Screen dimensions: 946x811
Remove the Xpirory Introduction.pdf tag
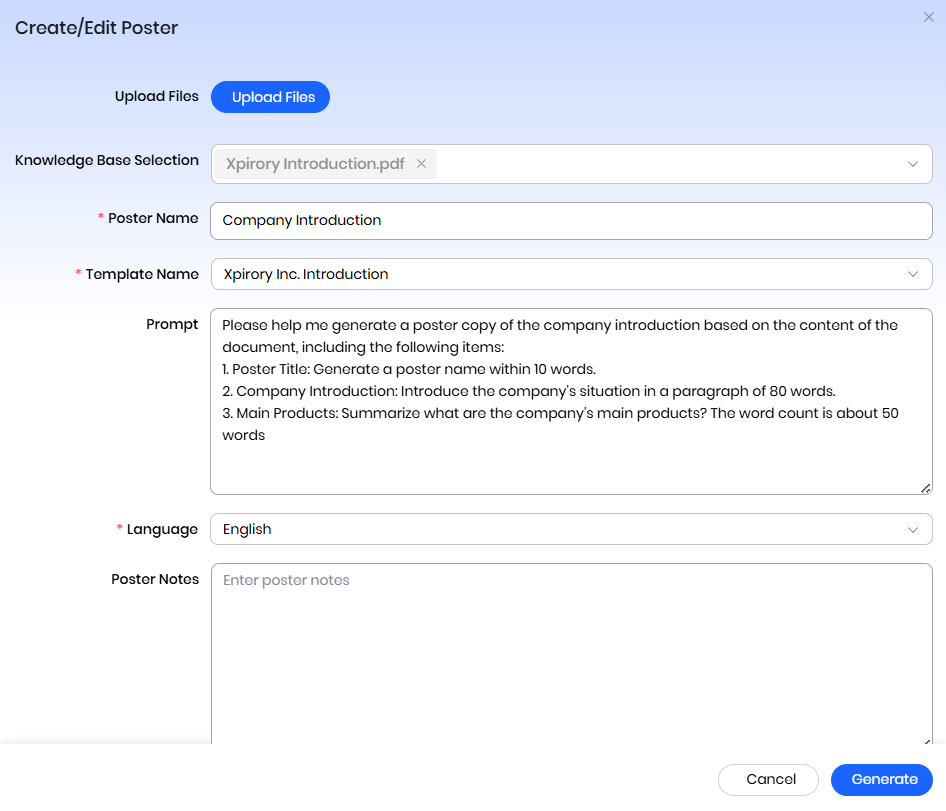pyautogui.click(x=421, y=164)
